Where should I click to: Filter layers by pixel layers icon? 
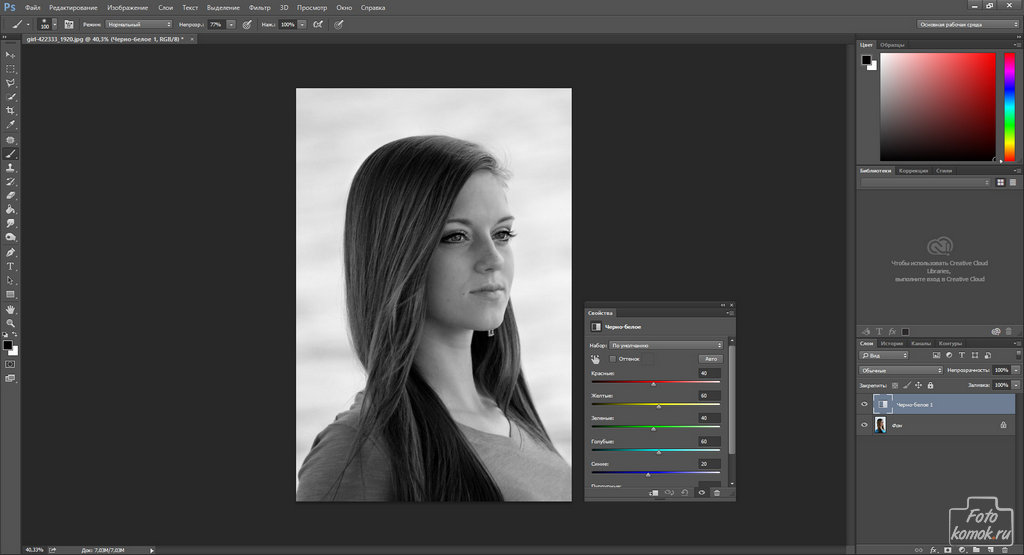coord(936,355)
